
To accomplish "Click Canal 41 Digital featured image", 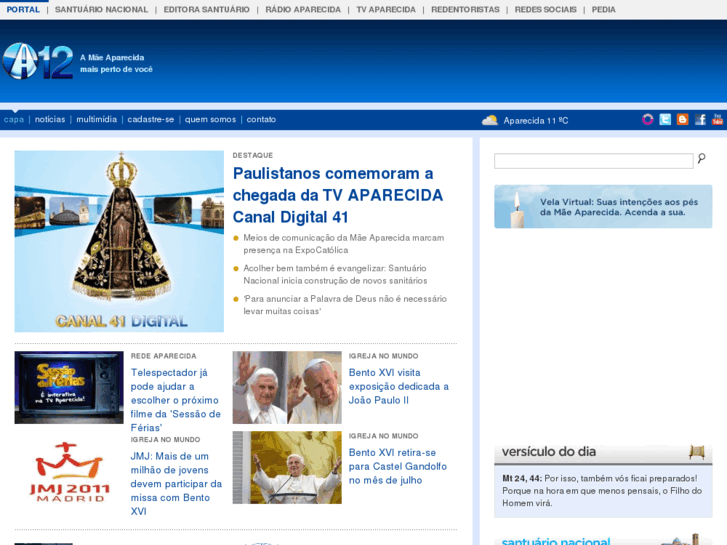I will tap(119, 241).
